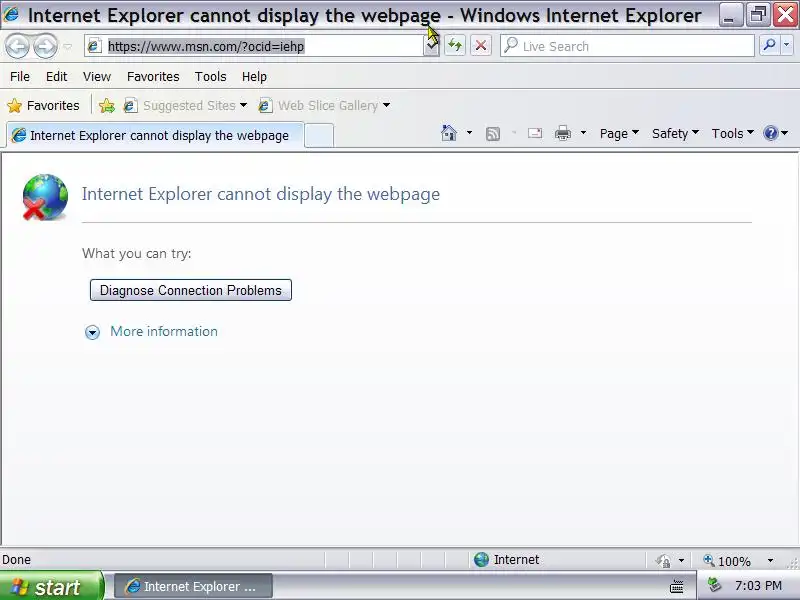Click the 100% zoom level button
Viewport: 800px width, 600px height.
[x=727, y=561]
